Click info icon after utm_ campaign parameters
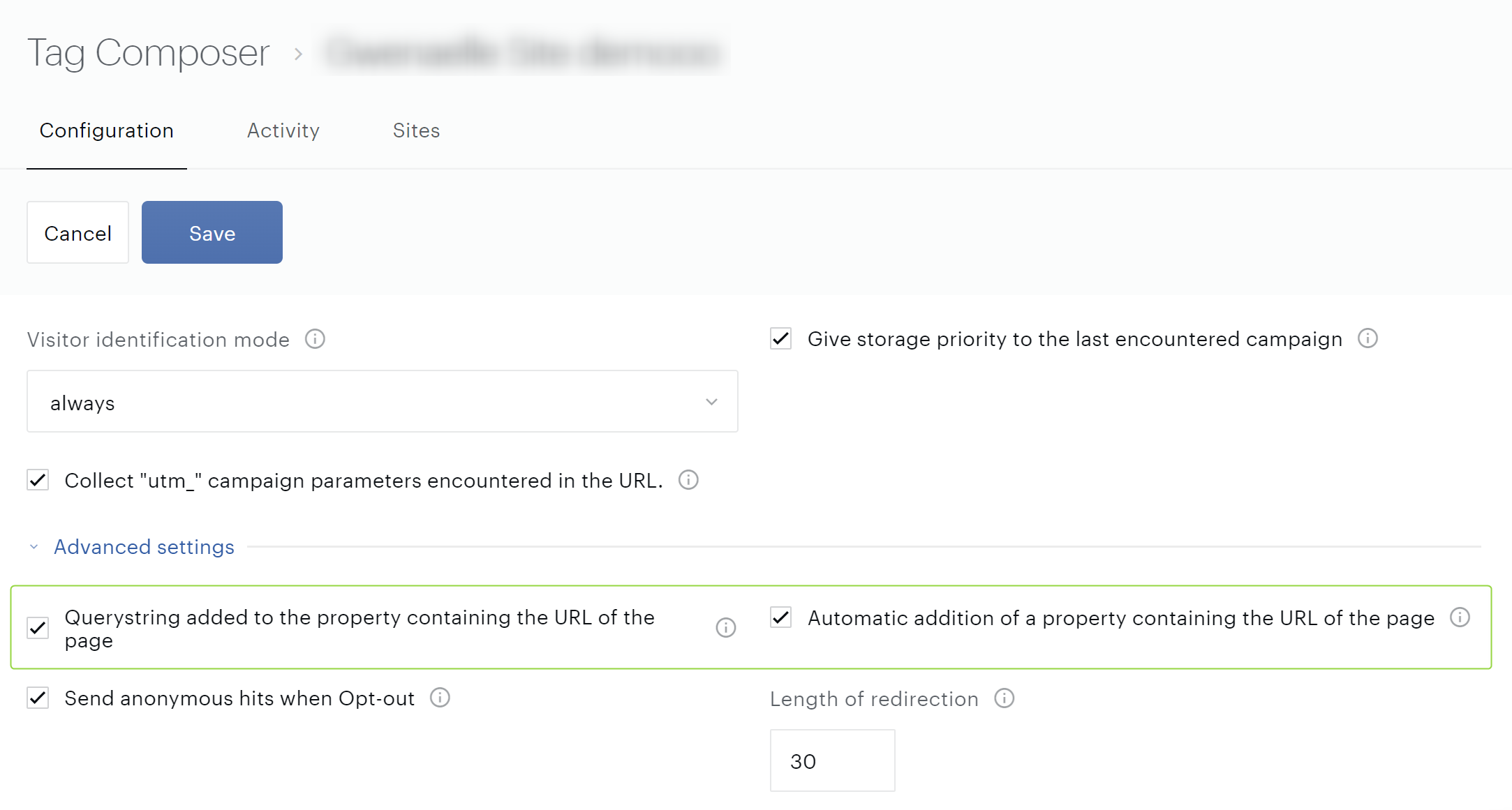The height and width of the screenshot is (810, 1512). (x=688, y=480)
